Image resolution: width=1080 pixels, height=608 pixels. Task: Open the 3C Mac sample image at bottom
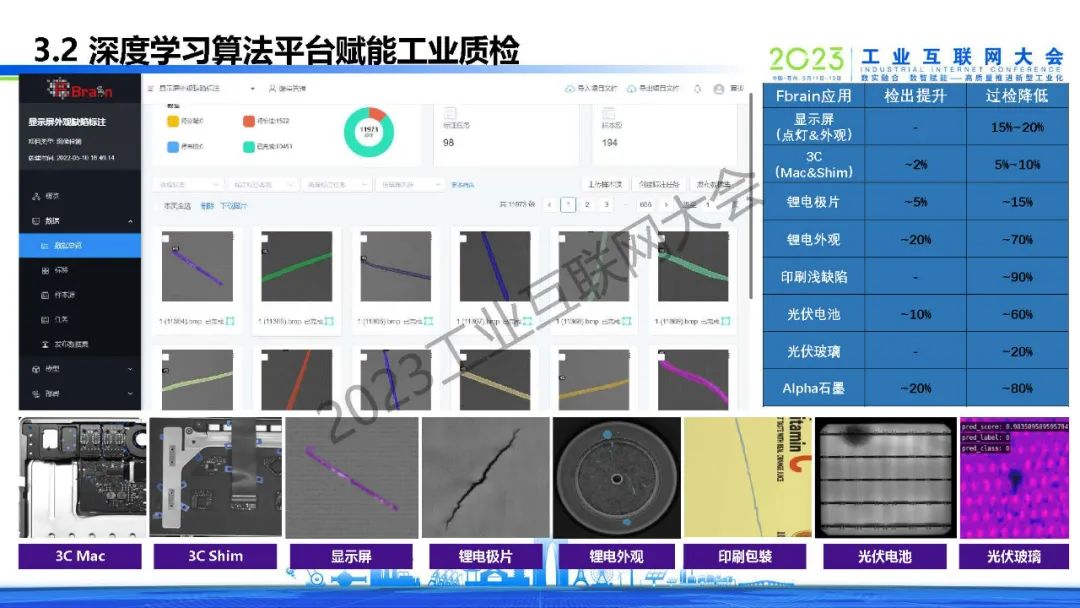pyautogui.click(x=81, y=478)
